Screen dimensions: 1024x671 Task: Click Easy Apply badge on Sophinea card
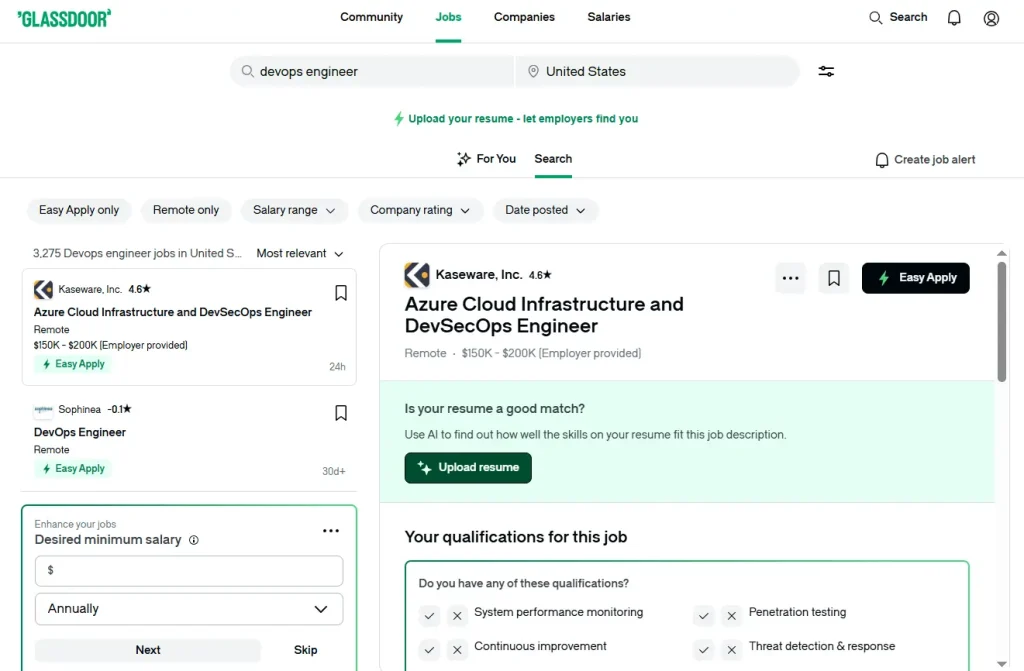(x=73, y=468)
